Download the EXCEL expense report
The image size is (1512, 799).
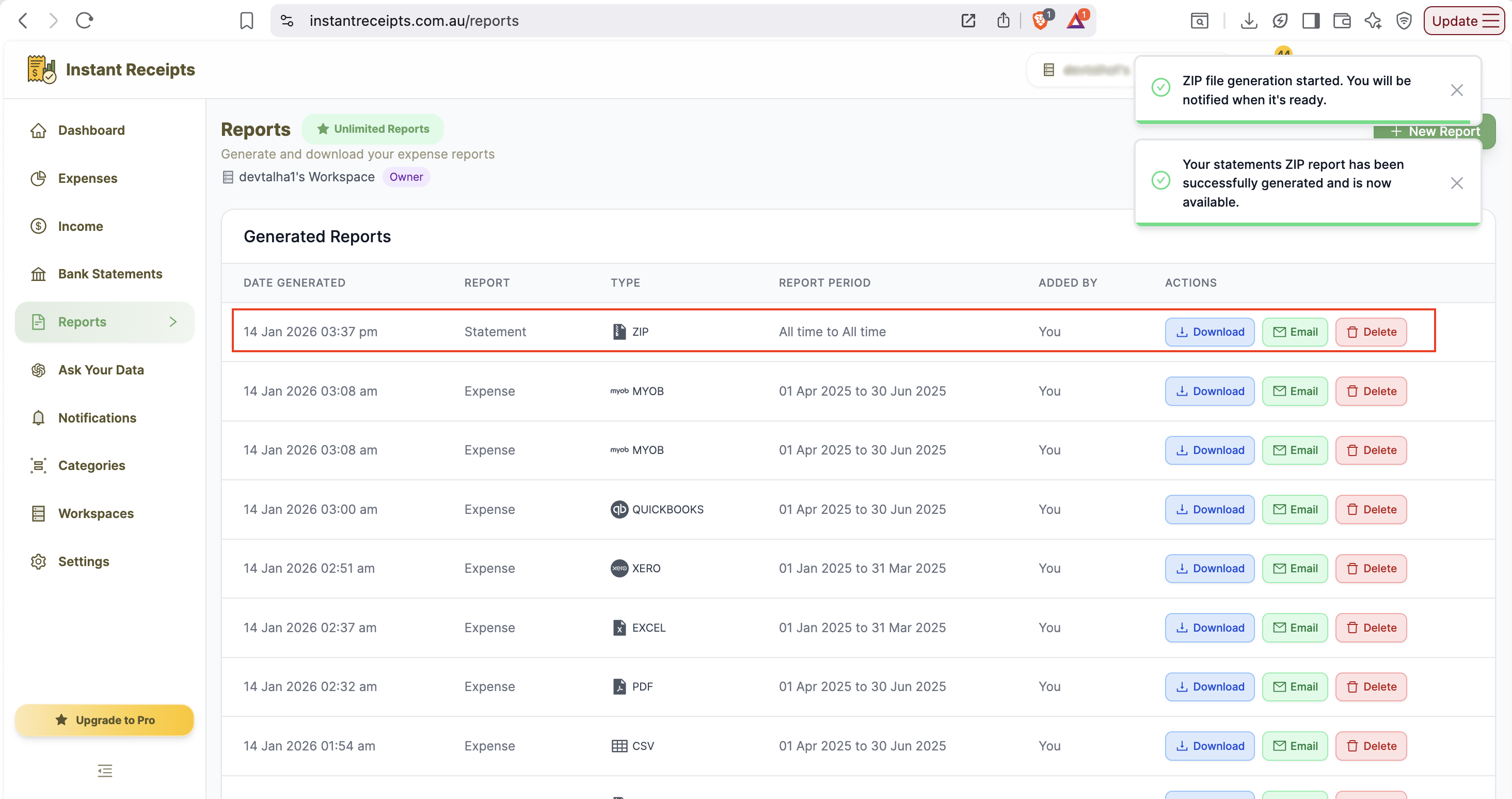coord(1209,628)
